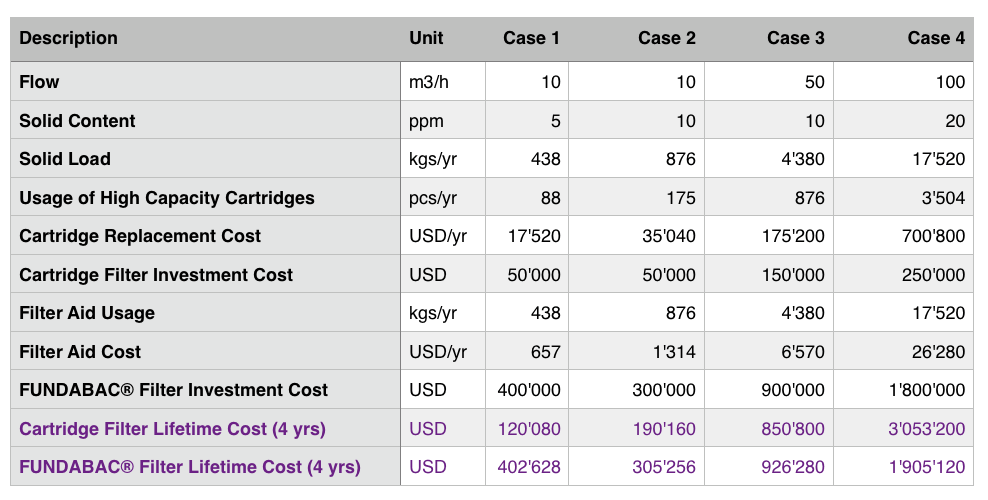This screenshot has height=500, width=988.
Task: Click the 250'000 investment cost cell
Action: tap(936, 275)
